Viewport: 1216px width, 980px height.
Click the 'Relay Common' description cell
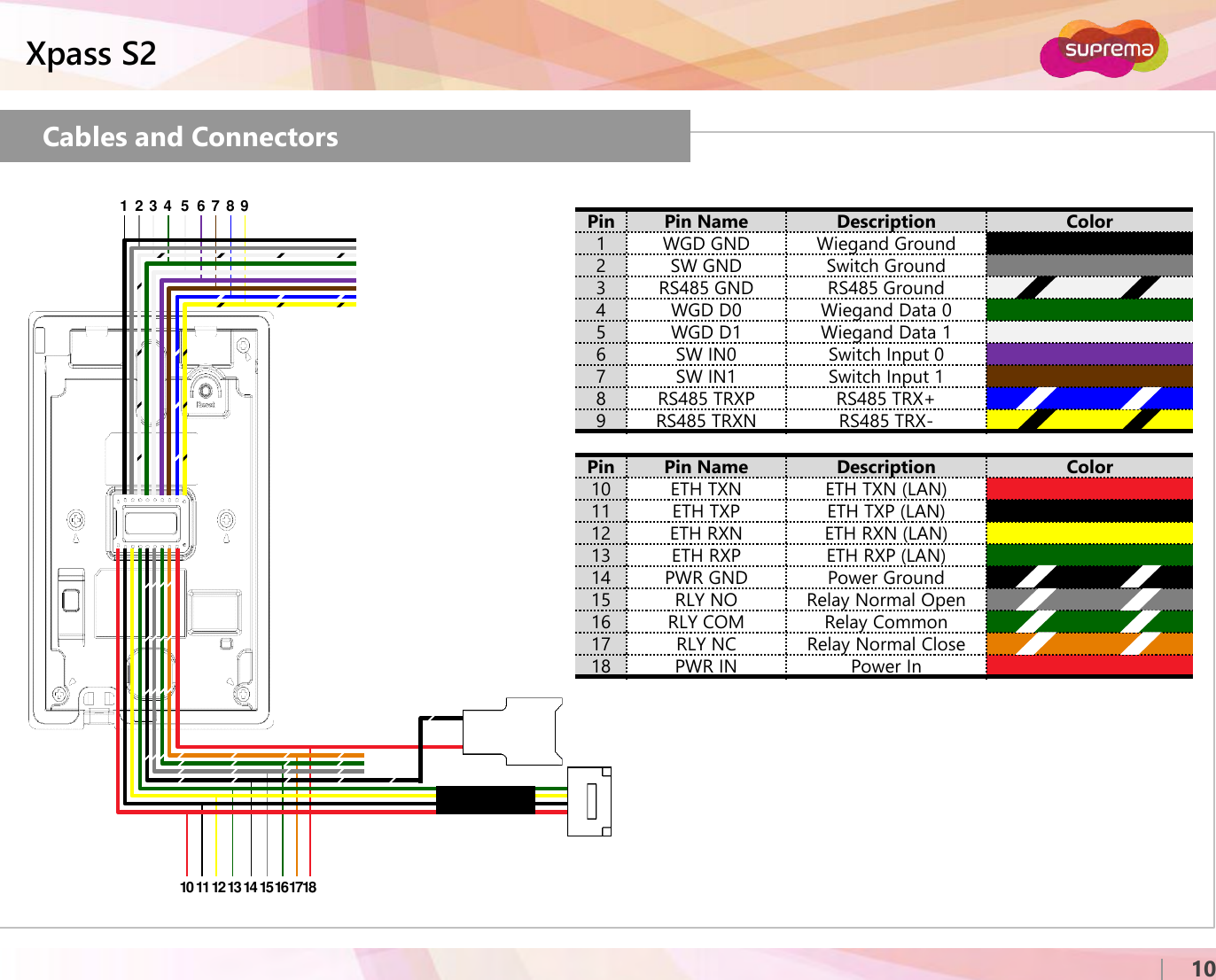point(886,622)
